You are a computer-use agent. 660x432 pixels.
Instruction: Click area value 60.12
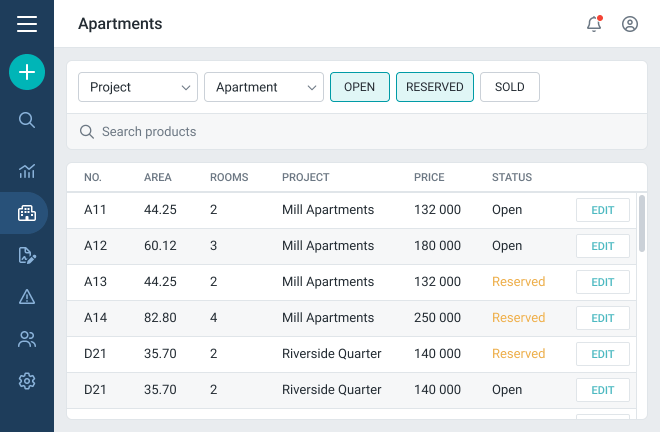coord(160,245)
